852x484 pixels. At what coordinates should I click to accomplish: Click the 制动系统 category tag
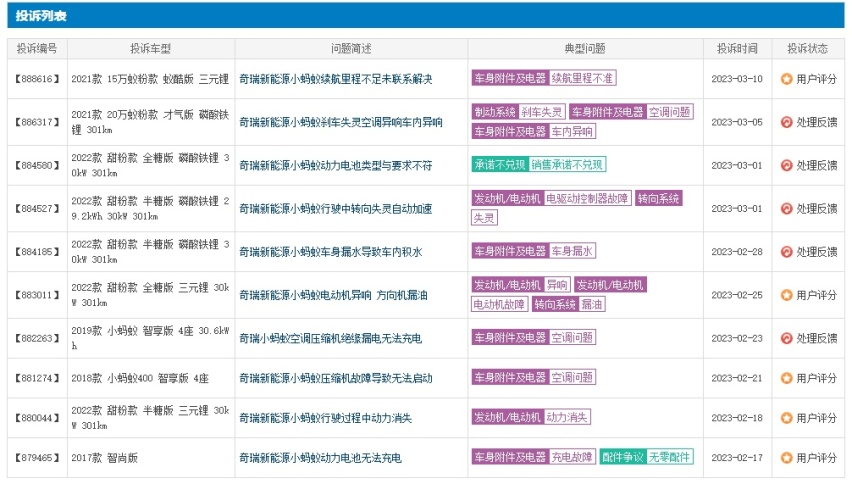coord(494,112)
